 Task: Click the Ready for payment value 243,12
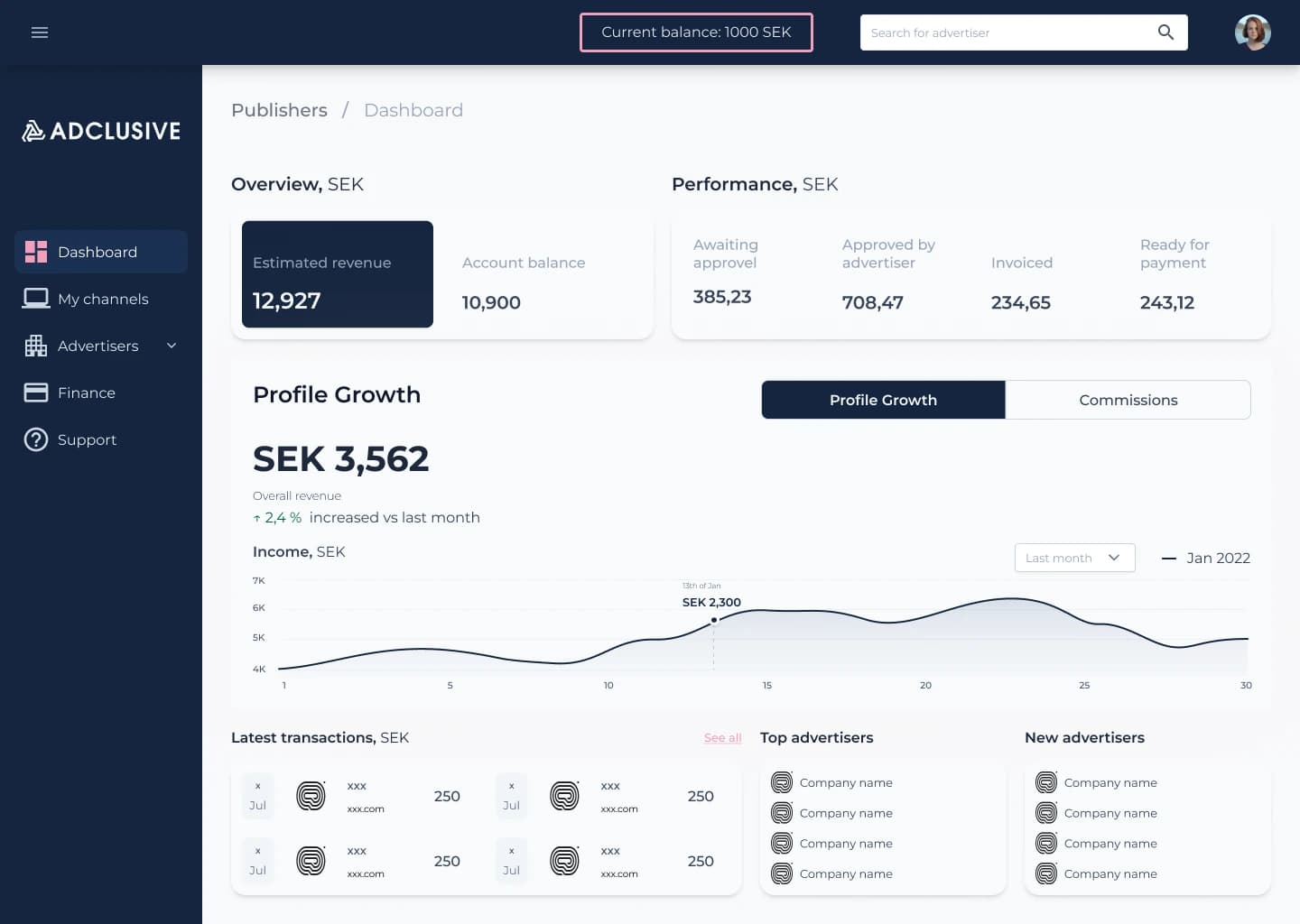[1167, 302]
